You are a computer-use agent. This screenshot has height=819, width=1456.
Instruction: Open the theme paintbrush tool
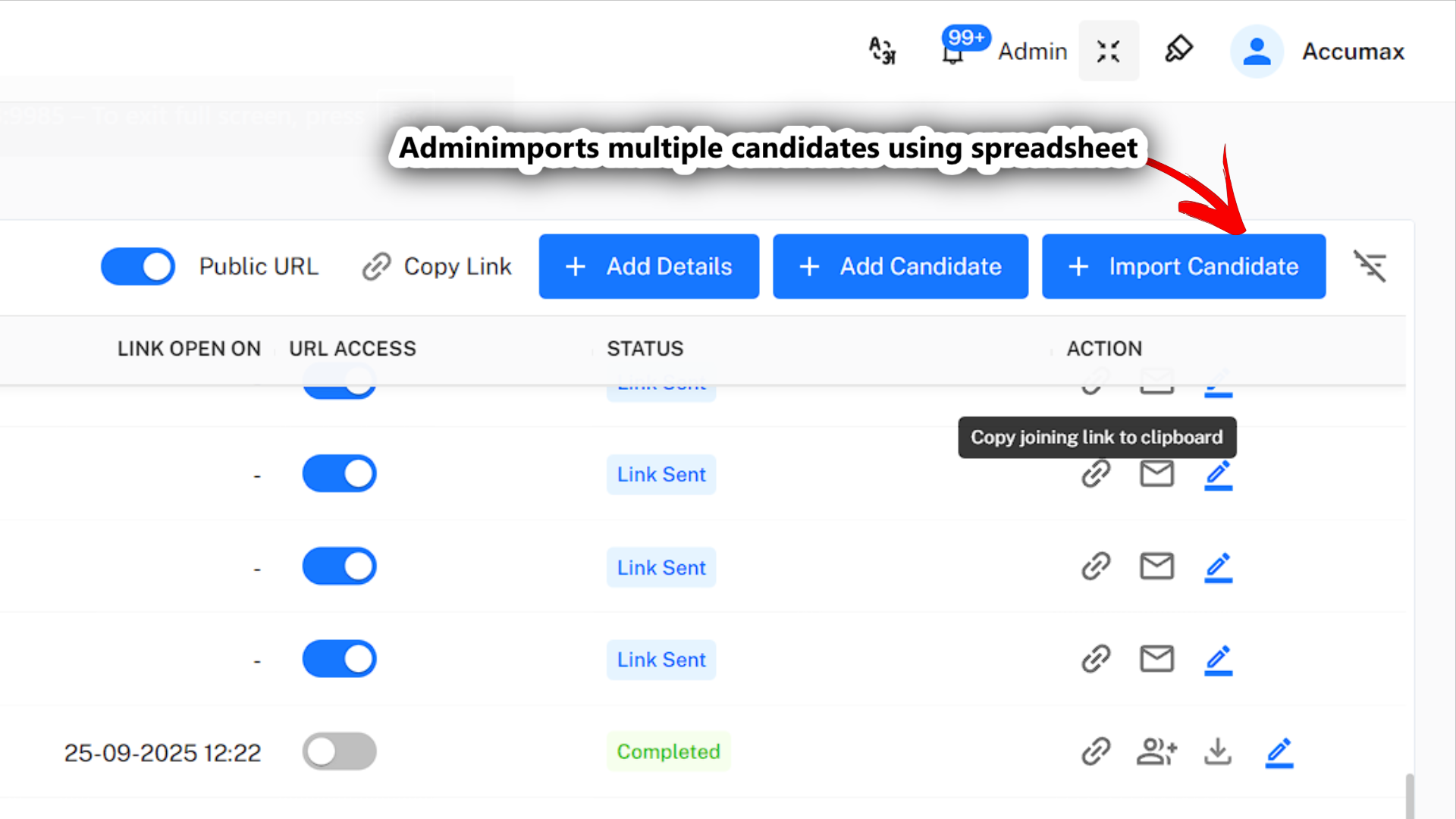(x=1178, y=50)
